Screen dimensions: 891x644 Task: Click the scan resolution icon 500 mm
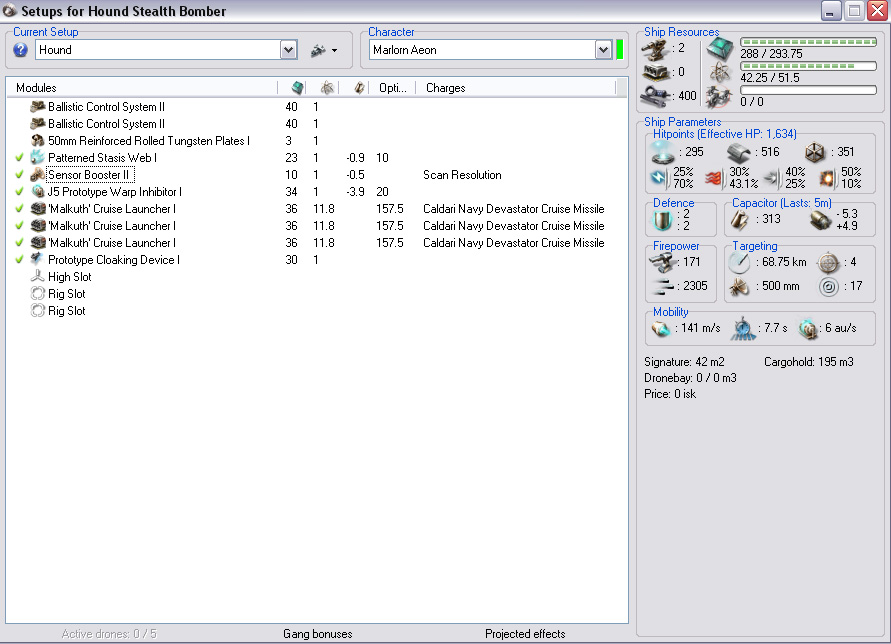point(739,286)
